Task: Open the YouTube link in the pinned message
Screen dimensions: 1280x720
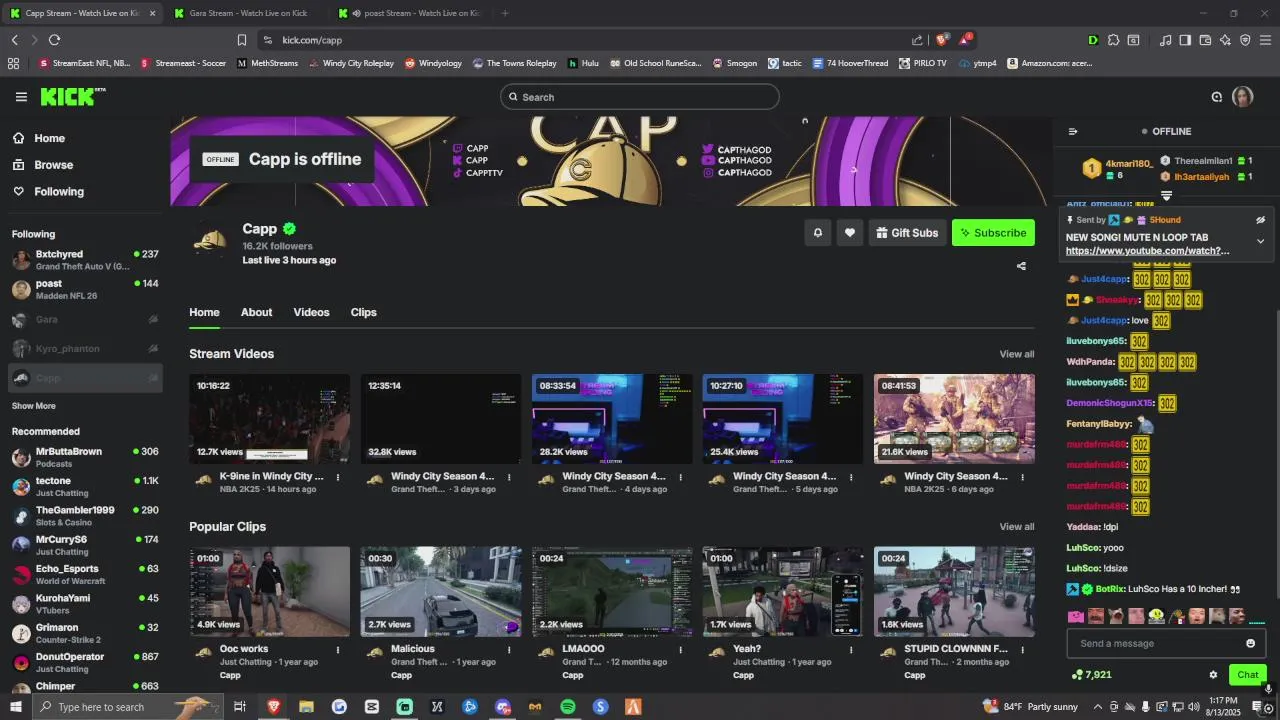Action: pos(1147,251)
